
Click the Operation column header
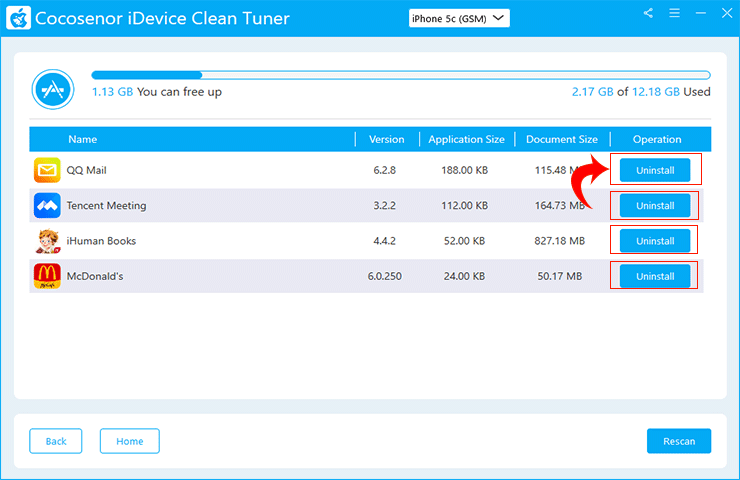657,139
